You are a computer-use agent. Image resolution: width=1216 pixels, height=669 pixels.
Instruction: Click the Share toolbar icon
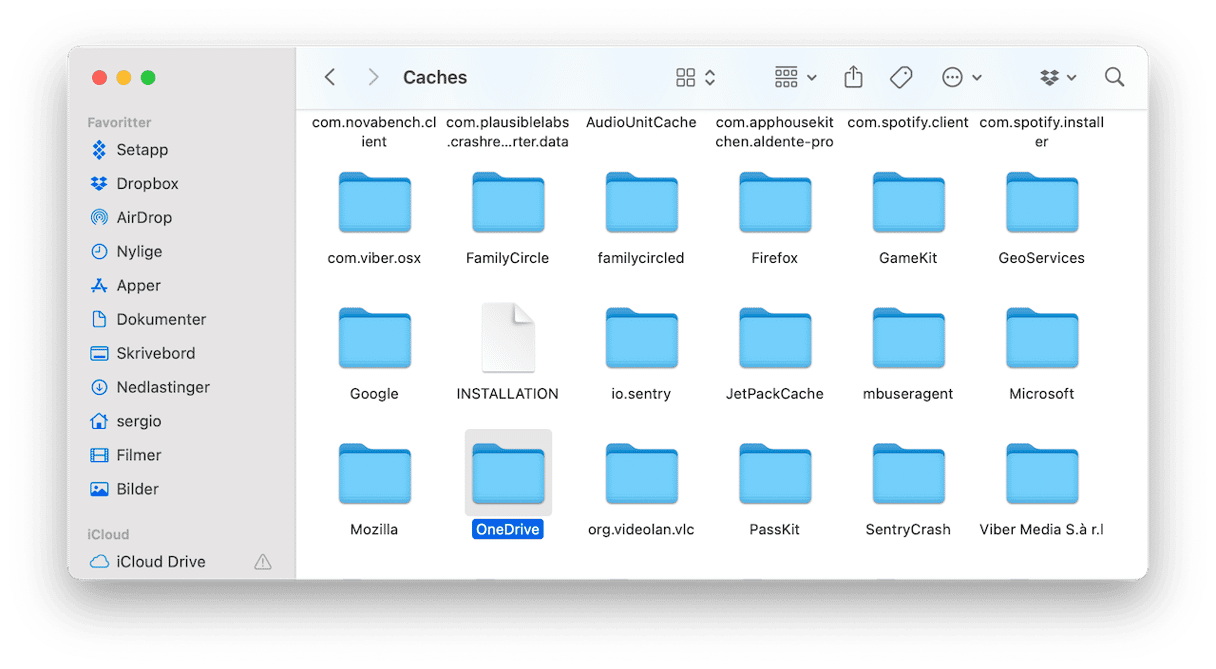pyautogui.click(x=853, y=77)
